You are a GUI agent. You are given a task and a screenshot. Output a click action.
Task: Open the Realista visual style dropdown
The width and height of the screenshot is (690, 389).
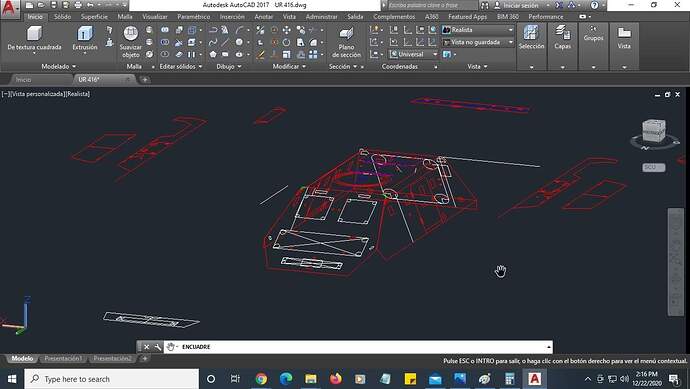(x=478, y=30)
